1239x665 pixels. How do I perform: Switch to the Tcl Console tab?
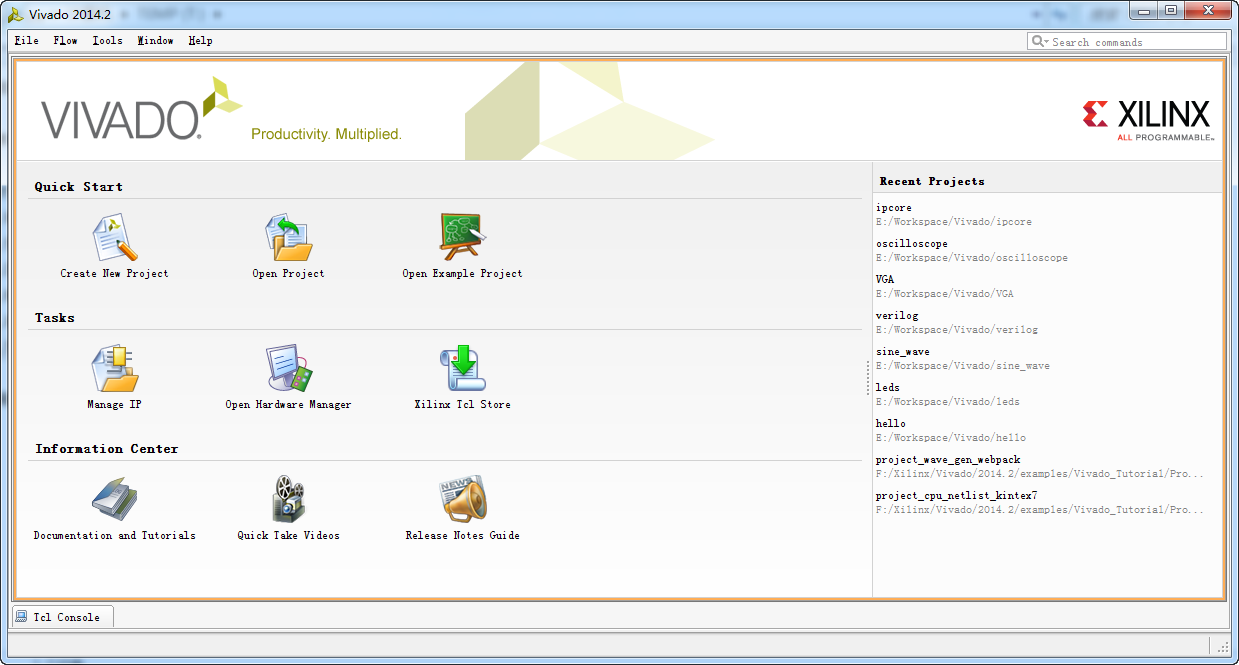coord(62,617)
